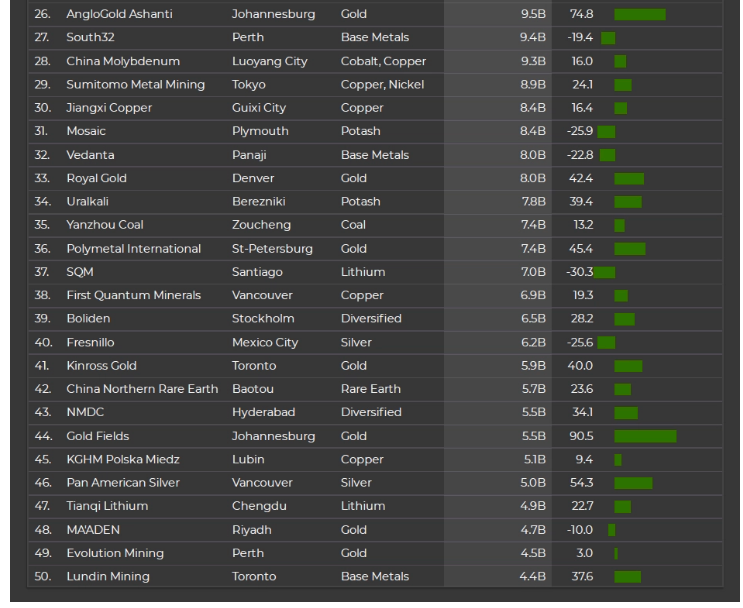Image resolution: width=743 pixels, height=608 pixels.
Task: Select the Zoucheng headquarters cell
Action: coord(261,225)
